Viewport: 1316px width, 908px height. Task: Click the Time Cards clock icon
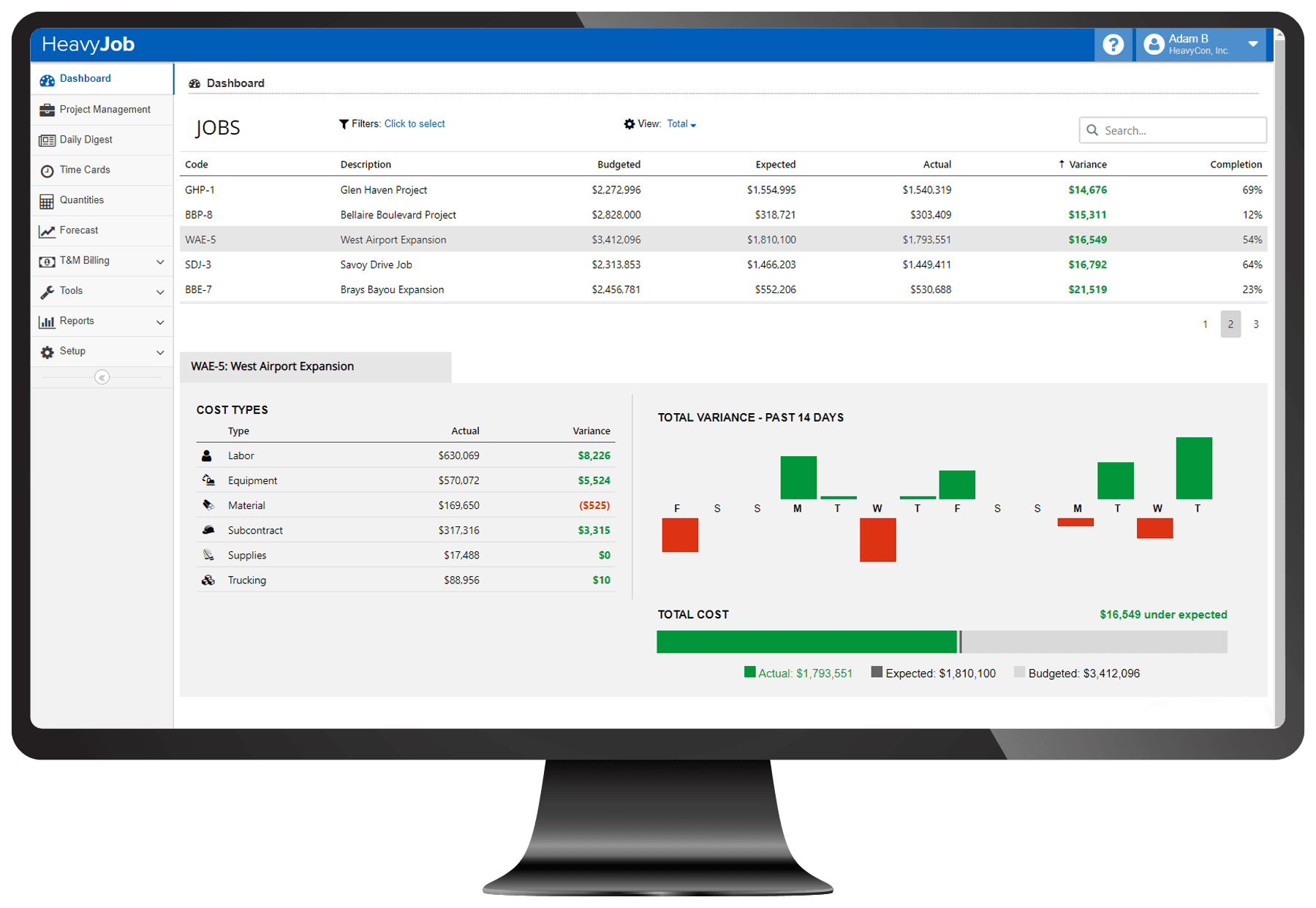[x=47, y=170]
